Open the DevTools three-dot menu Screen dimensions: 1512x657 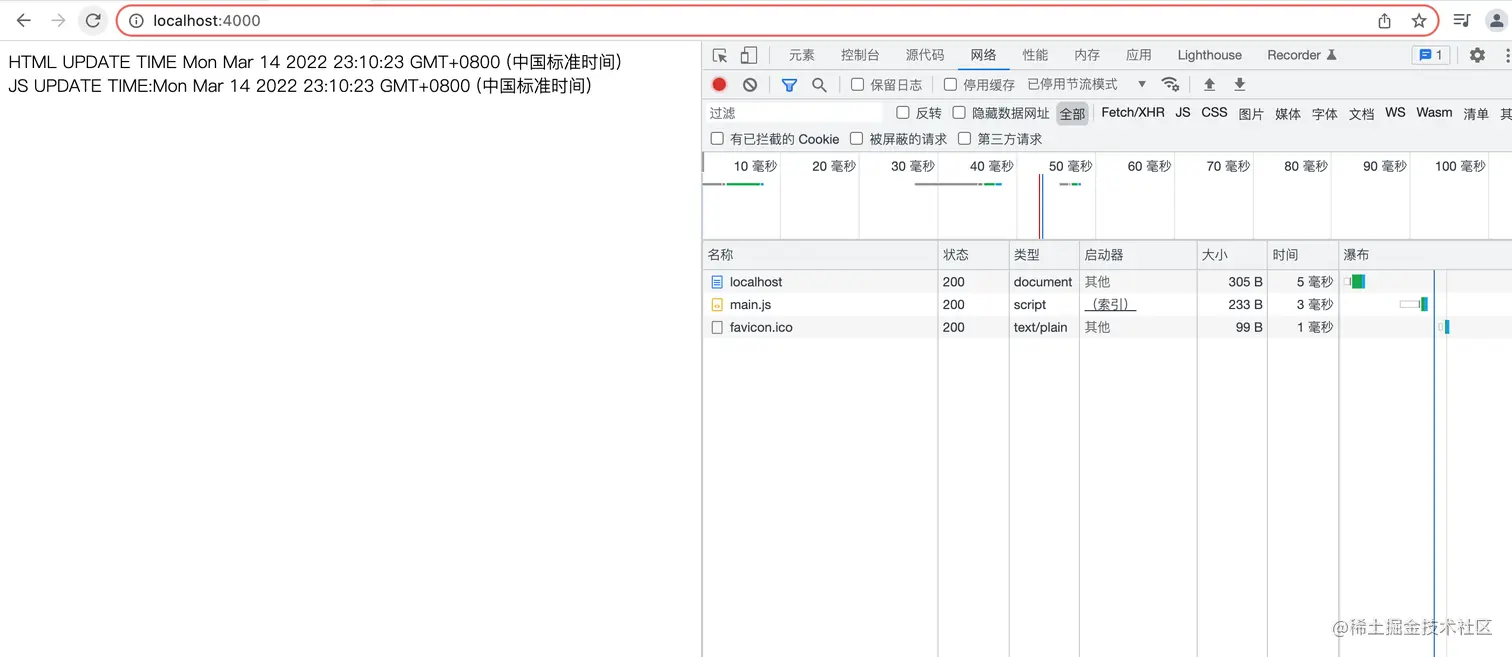pos(1503,55)
